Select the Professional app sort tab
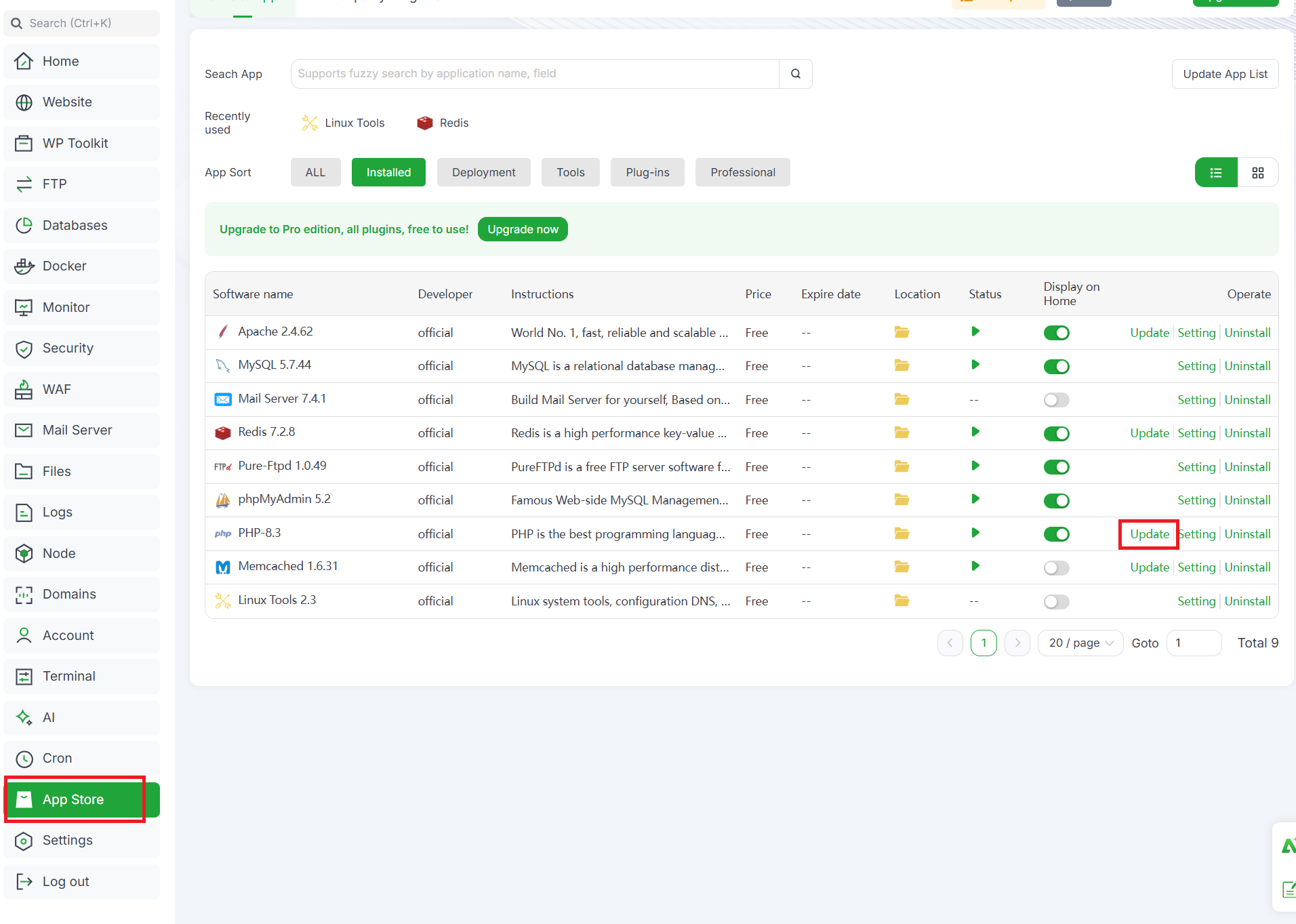The image size is (1296, 924). coord(743,172)
